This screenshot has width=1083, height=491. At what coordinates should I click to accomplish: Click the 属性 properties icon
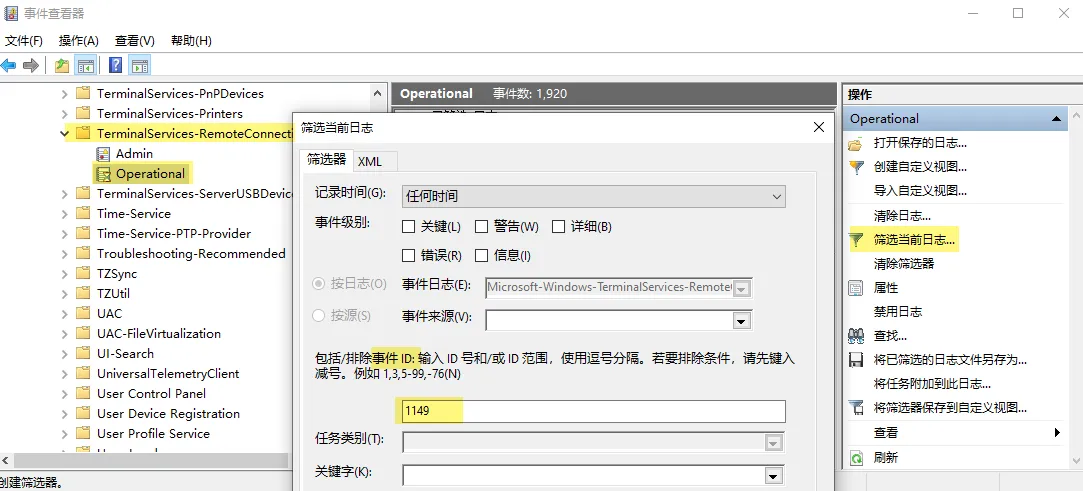click(x=856, y=288)
